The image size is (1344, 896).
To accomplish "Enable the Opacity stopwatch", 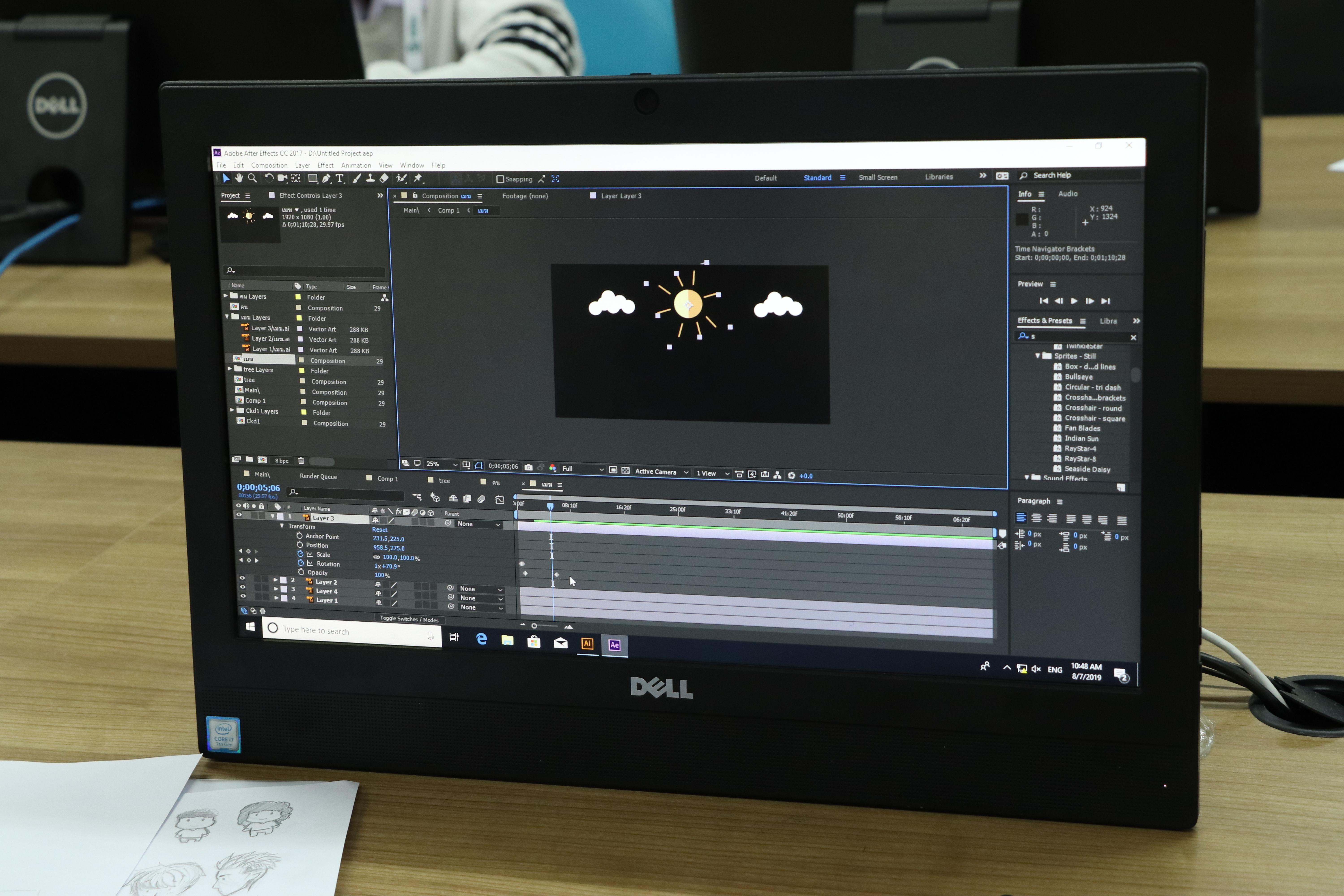I will click(x=301, y=572).
